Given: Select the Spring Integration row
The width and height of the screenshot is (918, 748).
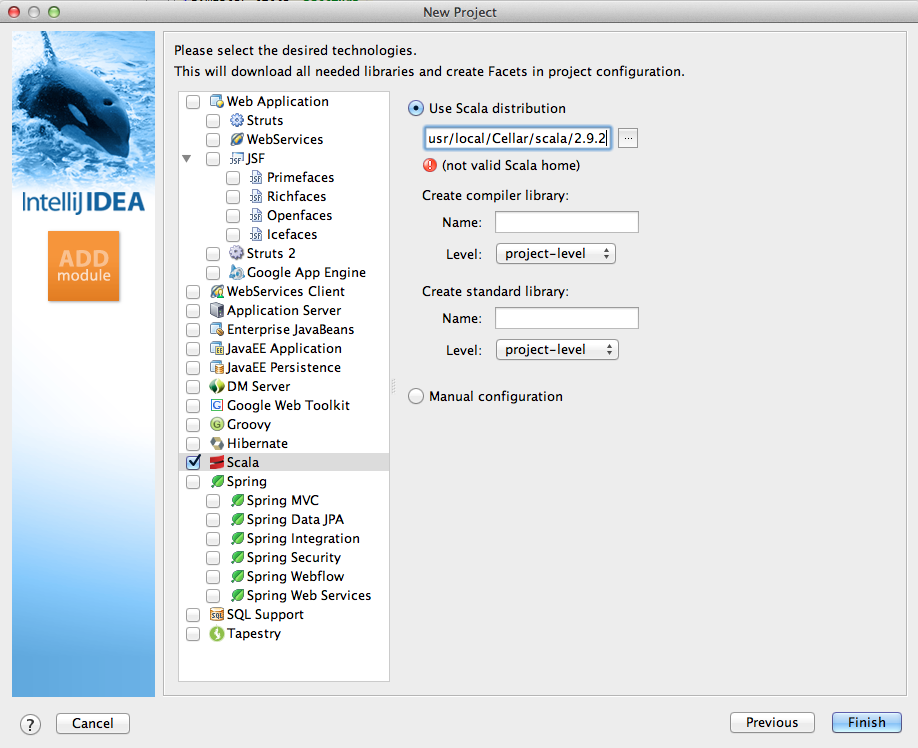Looking at the screenshot, I should click(284, 538).
